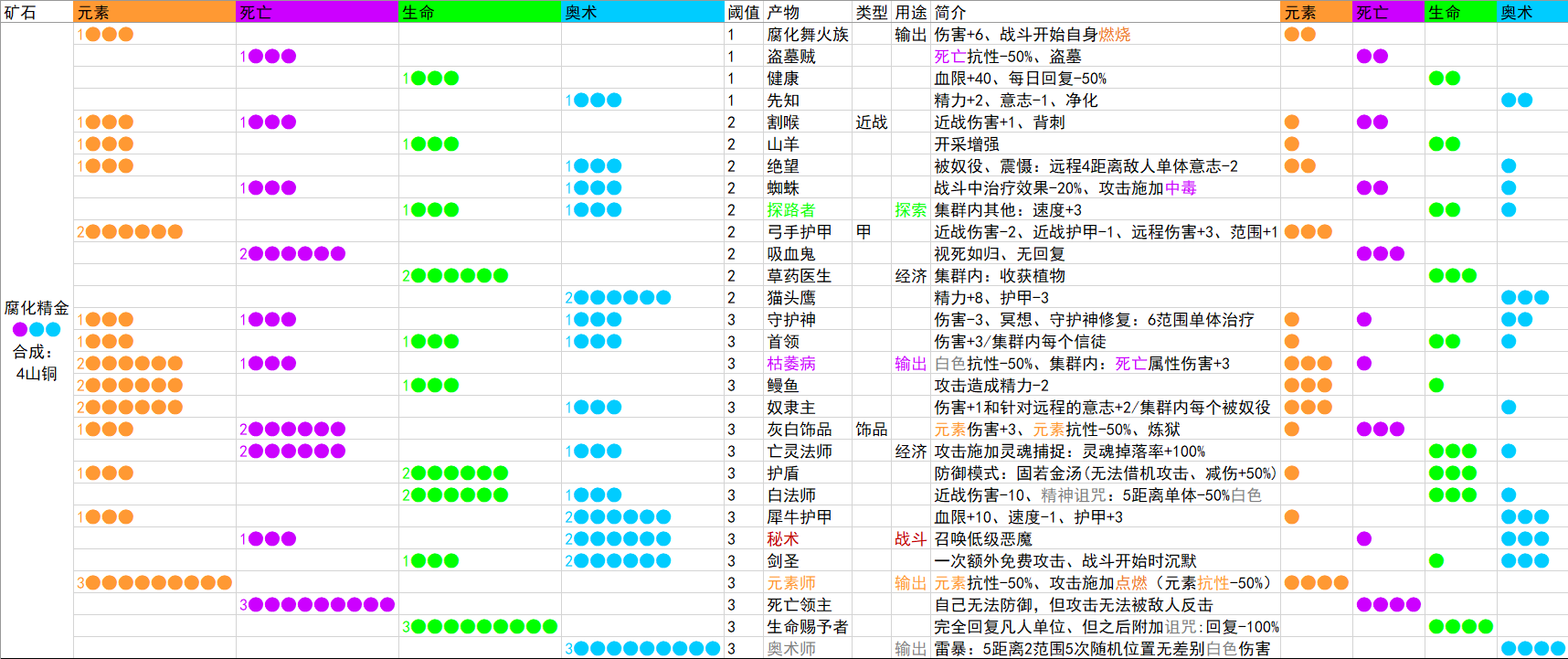Click the 饰品 type cell
1568x659 pixels.
872,429
